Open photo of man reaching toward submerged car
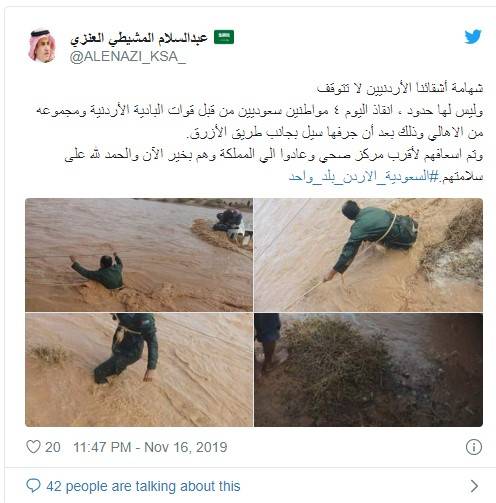 coord(139,255)
